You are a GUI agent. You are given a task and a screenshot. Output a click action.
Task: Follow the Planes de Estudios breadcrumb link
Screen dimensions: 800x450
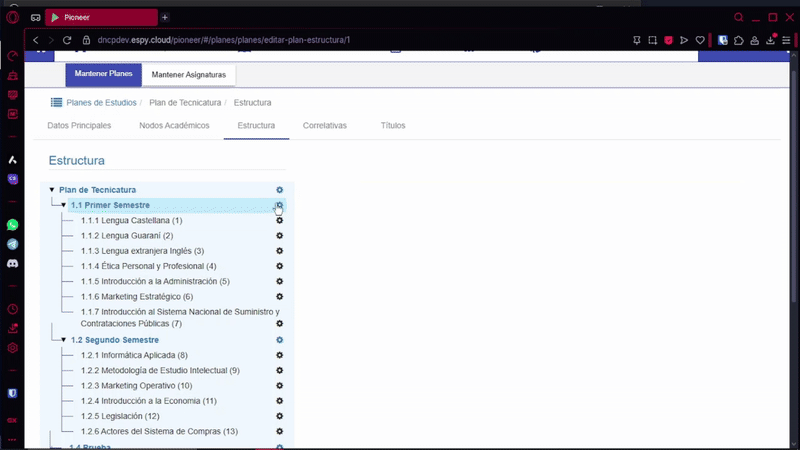click(101, 103)
